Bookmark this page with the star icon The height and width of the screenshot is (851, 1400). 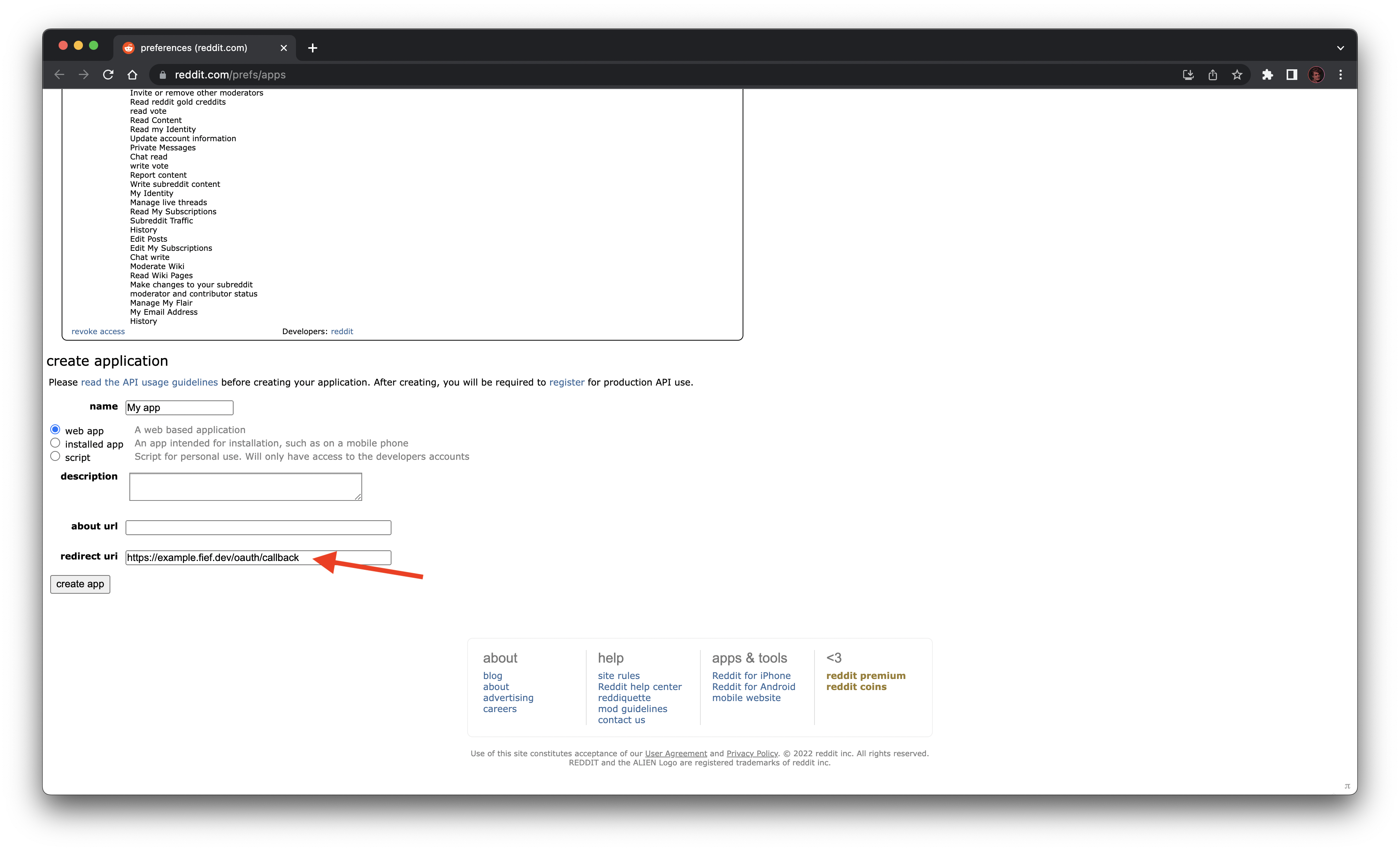[x=1238, y=75]
